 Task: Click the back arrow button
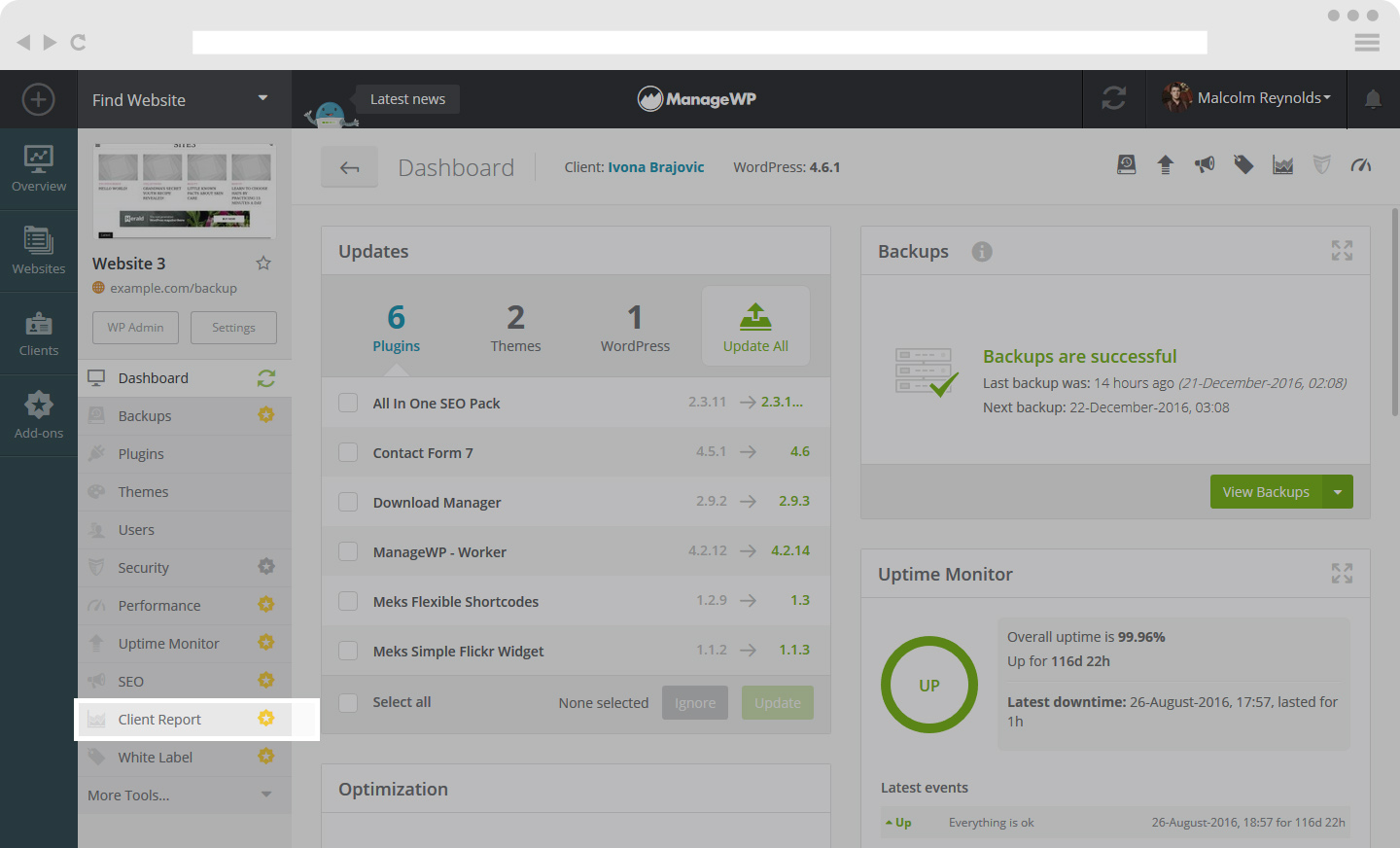point(350,167)
